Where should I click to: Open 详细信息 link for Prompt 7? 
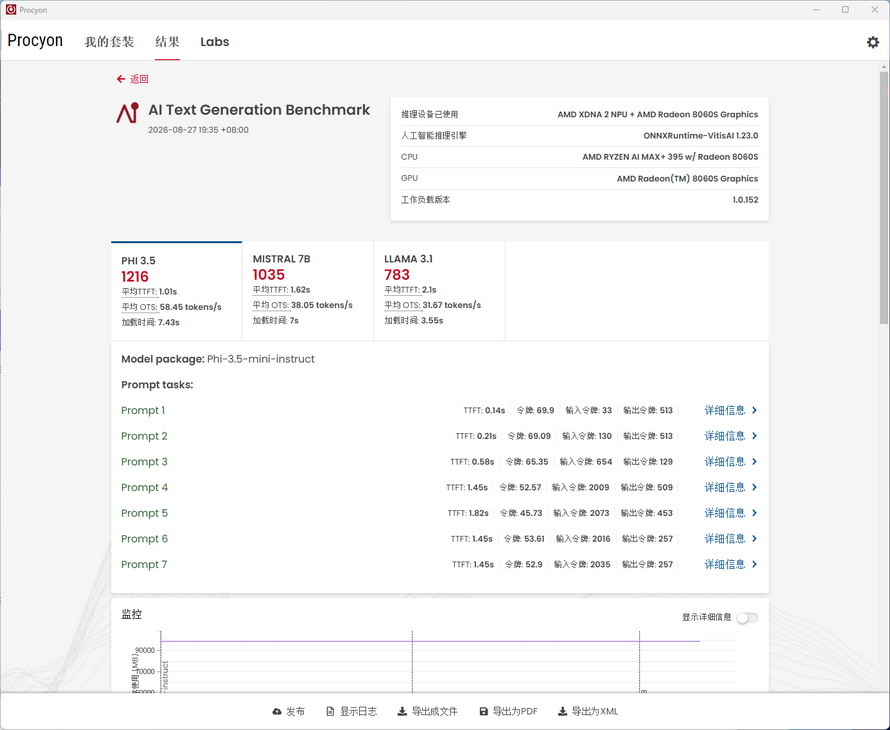pos(724,564)
